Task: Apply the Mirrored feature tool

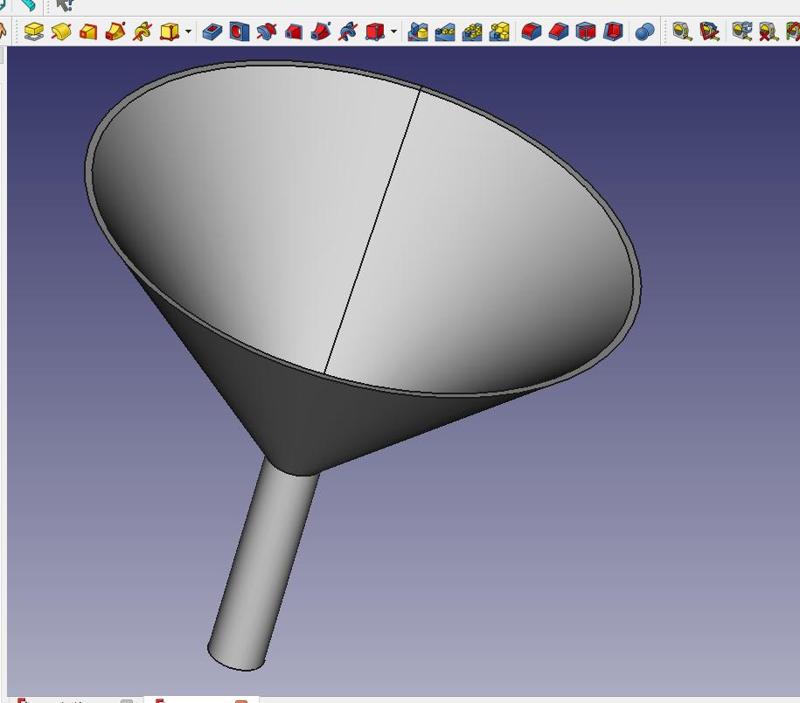Action: [x=418, y=32]
